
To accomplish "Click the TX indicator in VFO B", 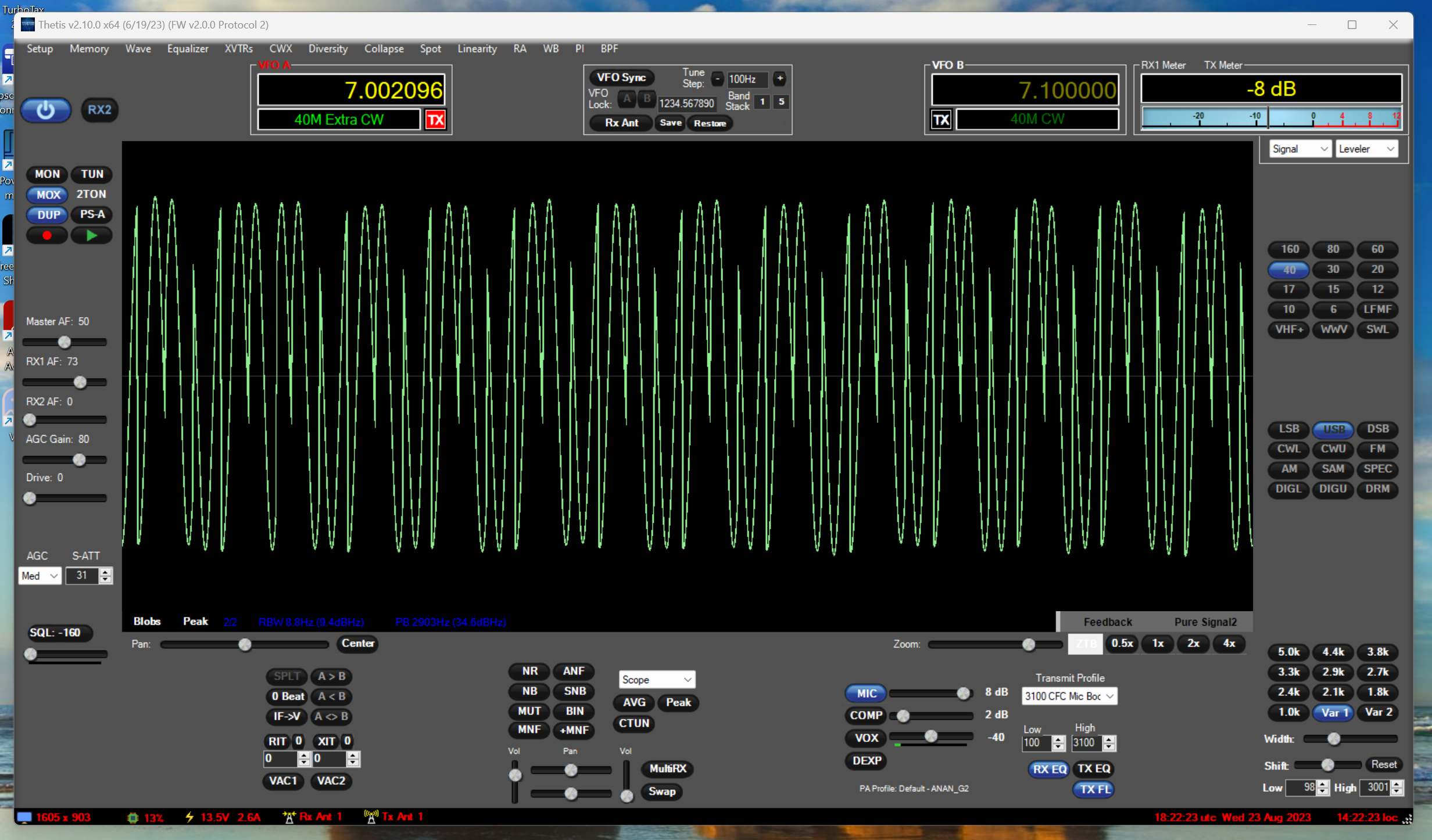I will [941, 120].
